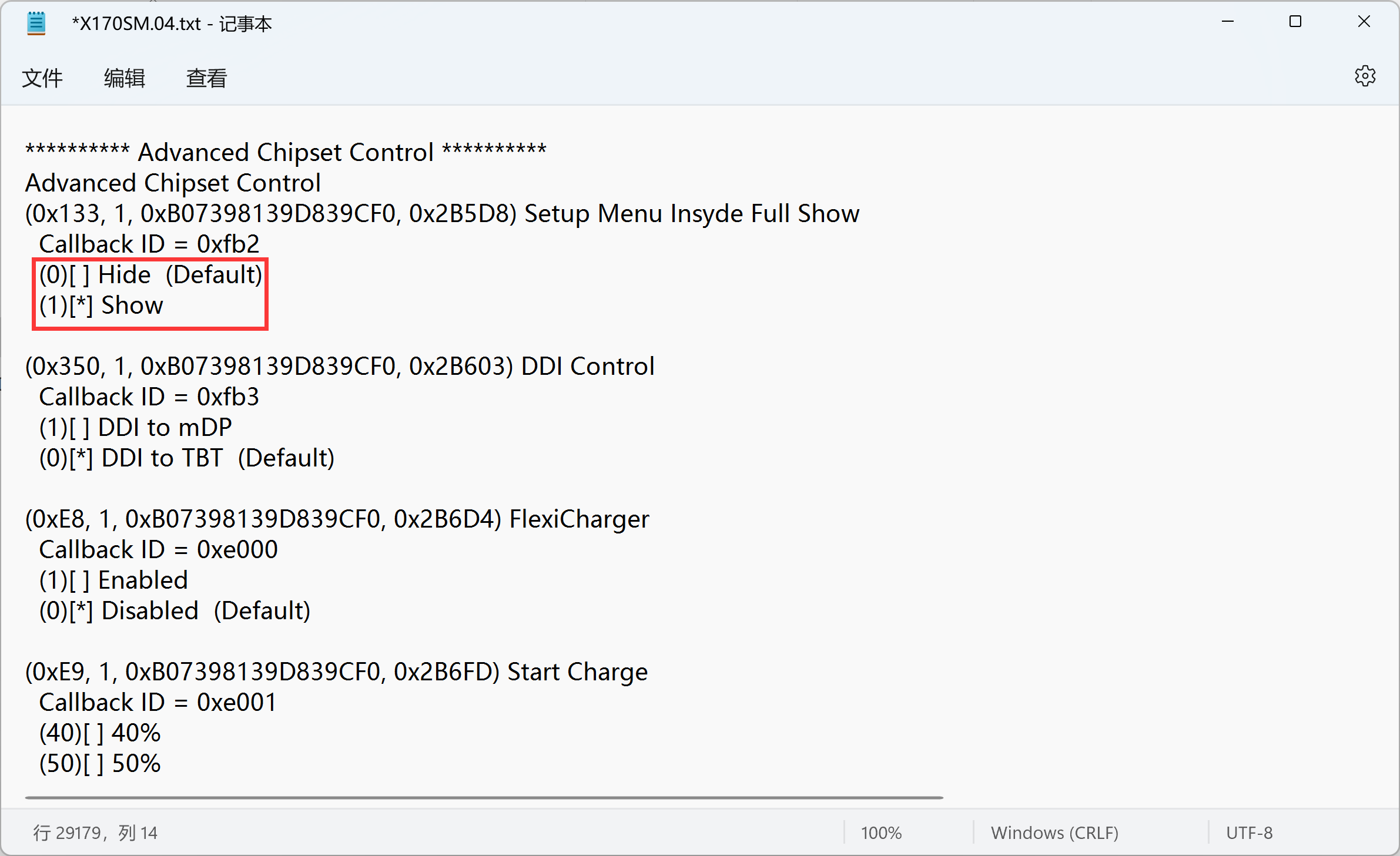The width and height of the screenshot is (1400, 856).
Task: Open the 编辑 menu
Action: click(124, 78)
